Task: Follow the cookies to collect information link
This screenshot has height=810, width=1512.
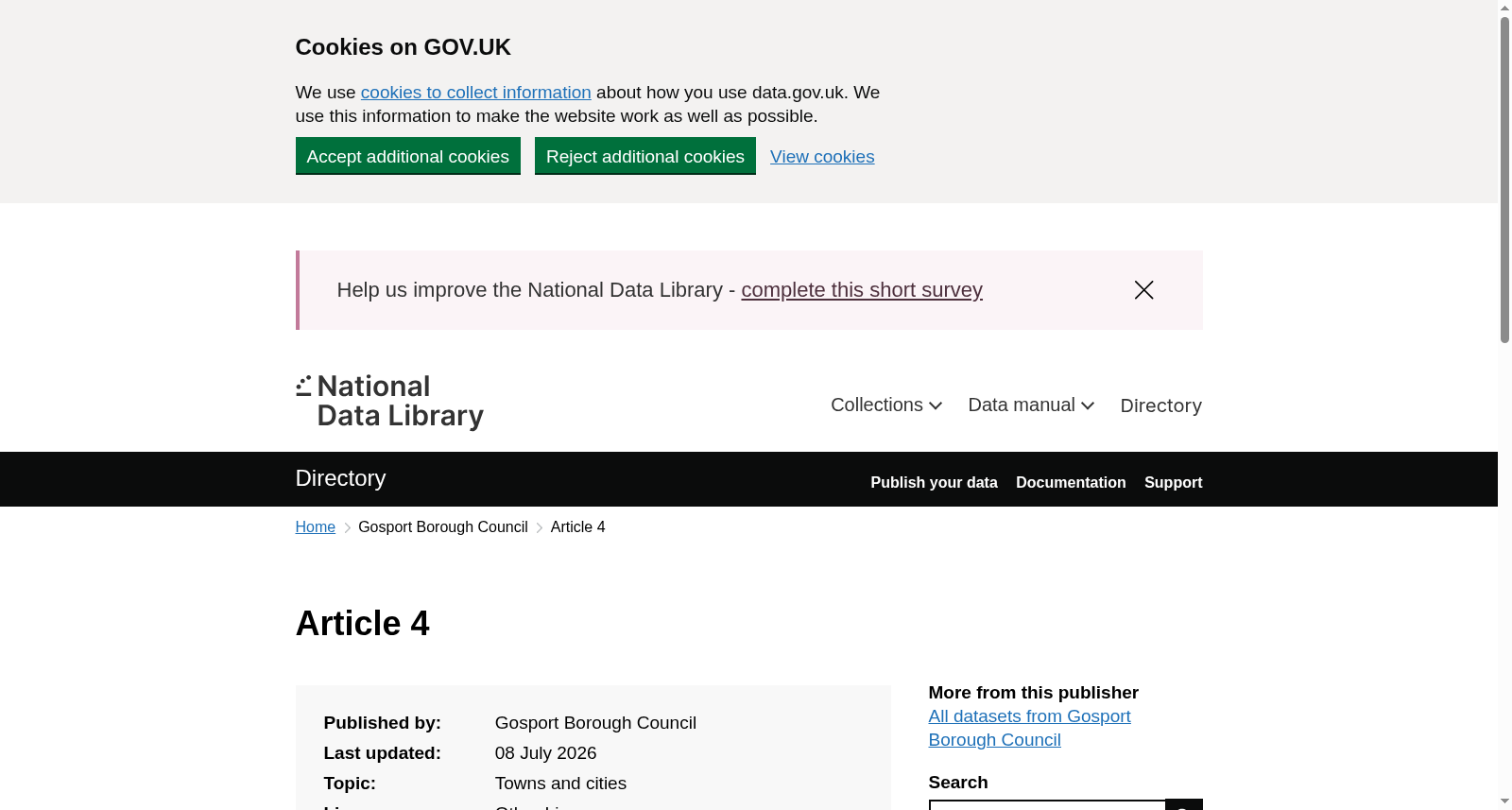Action: click(x=476, y=93)
